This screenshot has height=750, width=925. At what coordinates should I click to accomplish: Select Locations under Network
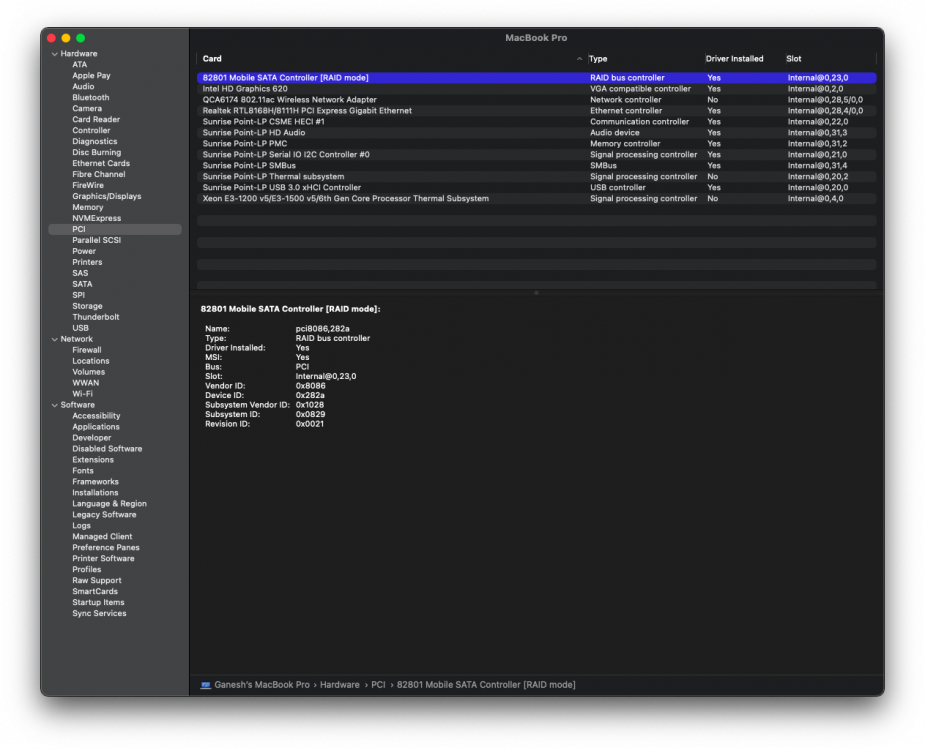(91, 361)
